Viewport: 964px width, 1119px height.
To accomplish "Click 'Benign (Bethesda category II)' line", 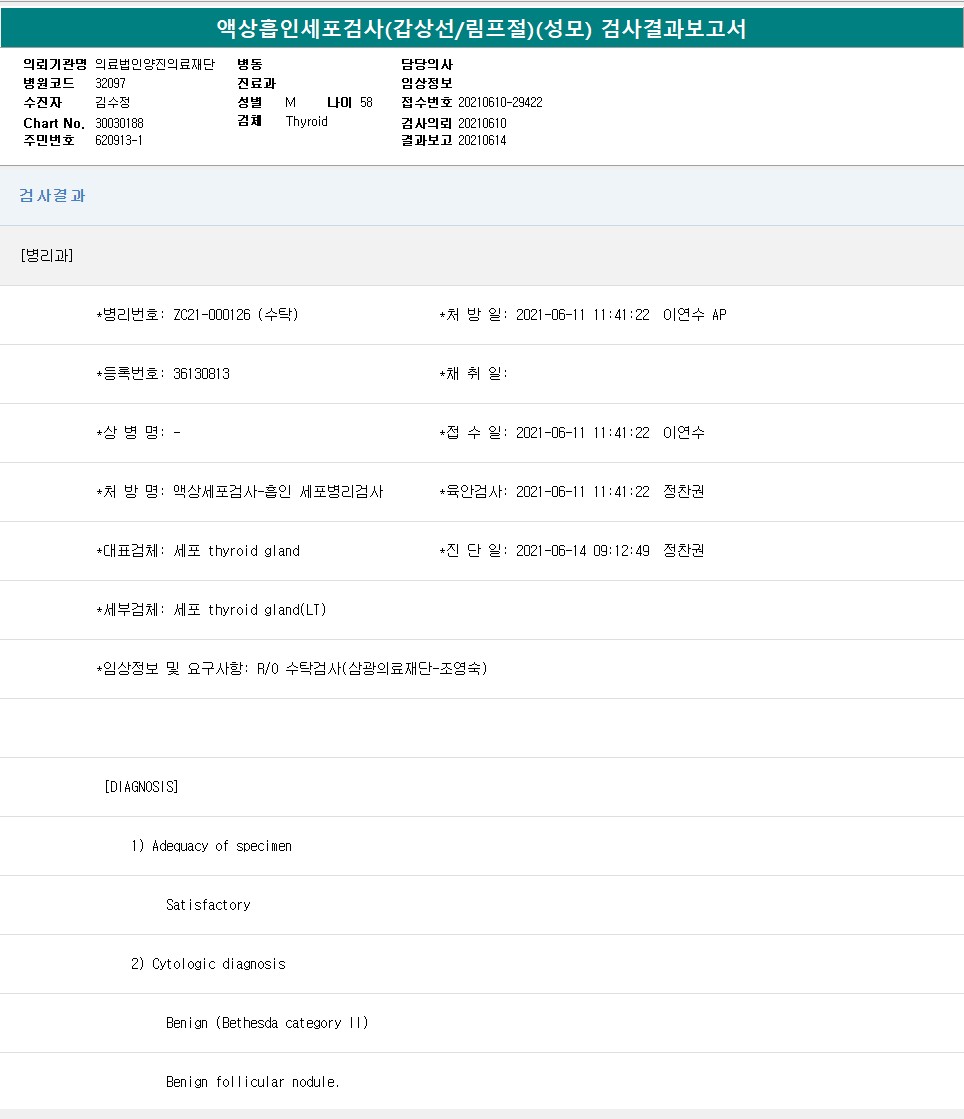I will pyautogui.click(x=268, y=1023).
